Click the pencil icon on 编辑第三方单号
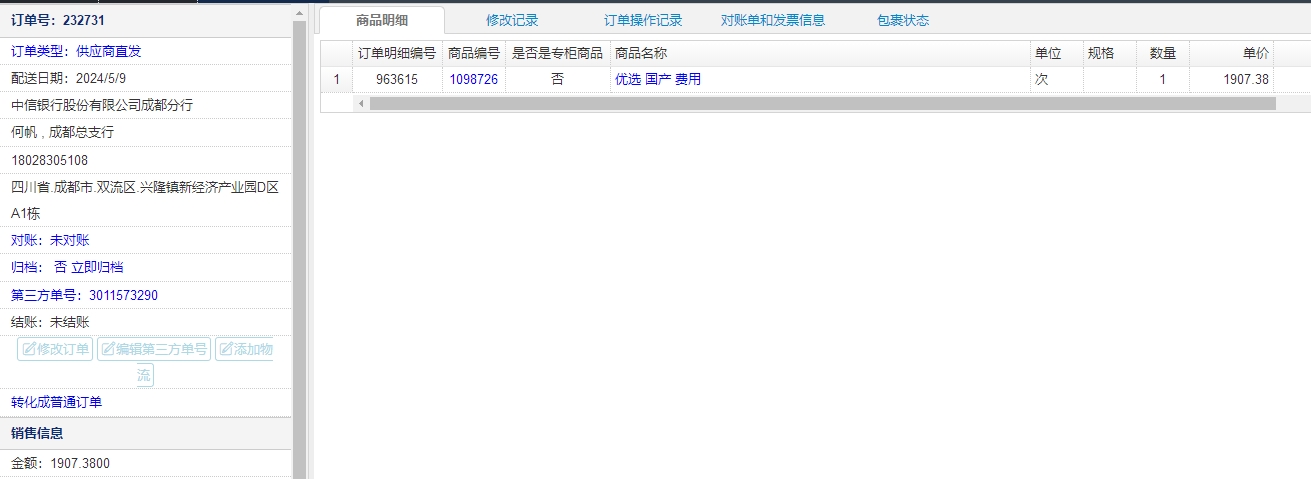The image size is (1311, 479). pos(108,349)
